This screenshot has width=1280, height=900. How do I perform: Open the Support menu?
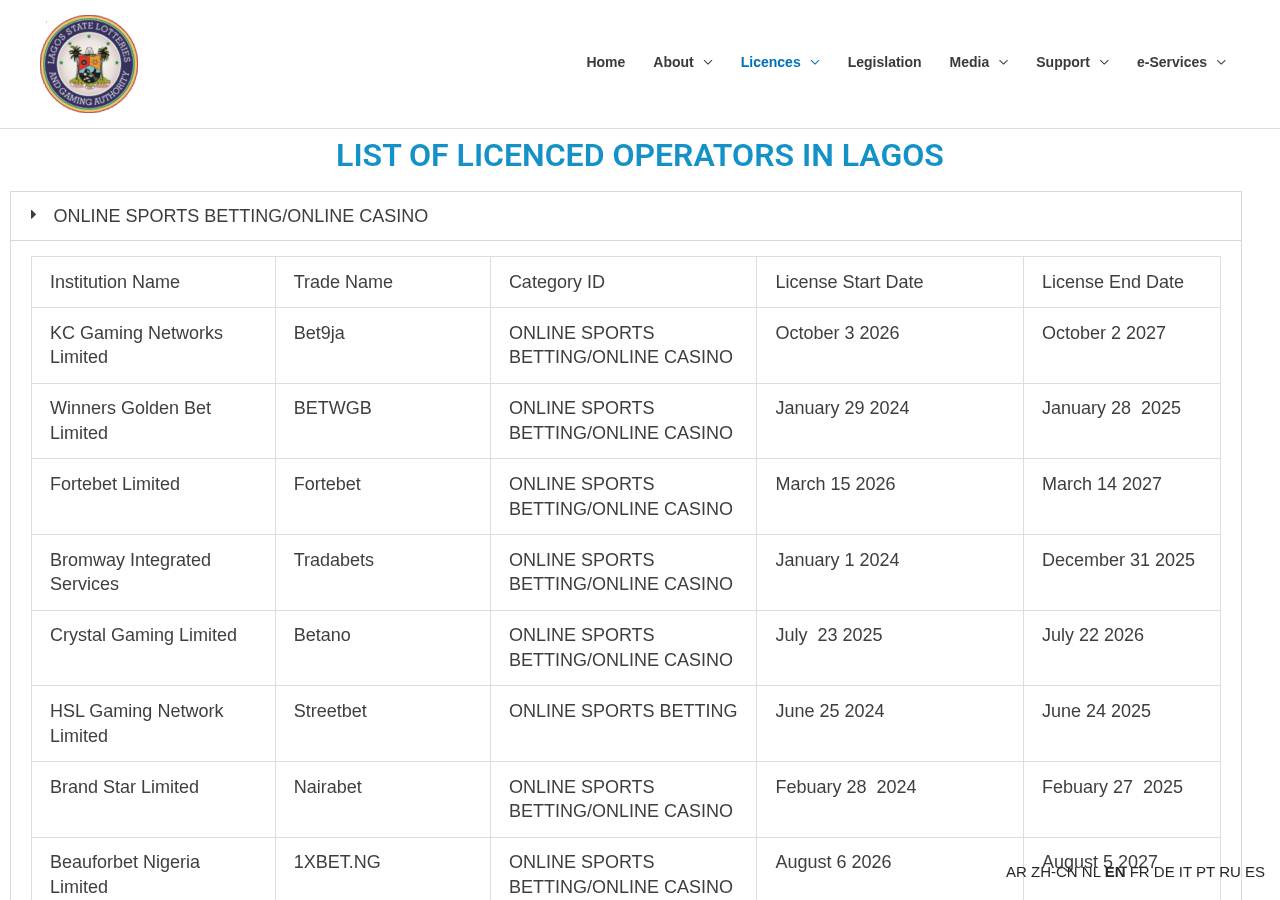click(x=1063, y=62)
